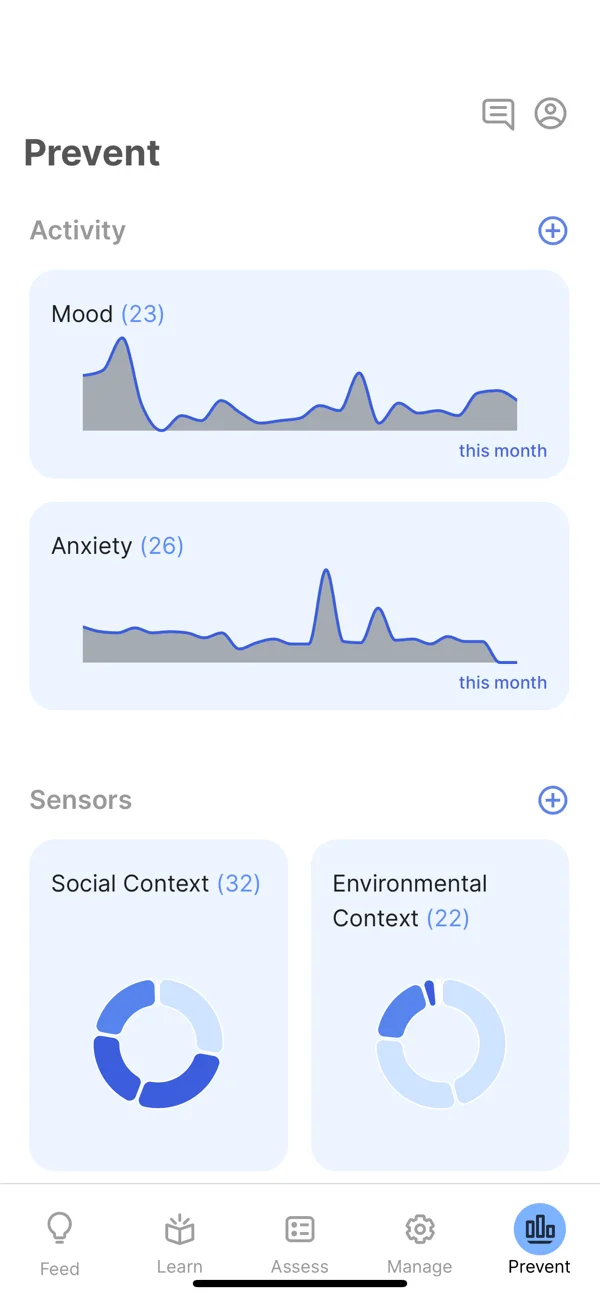Switch to the Assess tab label
Viewport: 600px width, 1299px height.
pos(300,1266)
